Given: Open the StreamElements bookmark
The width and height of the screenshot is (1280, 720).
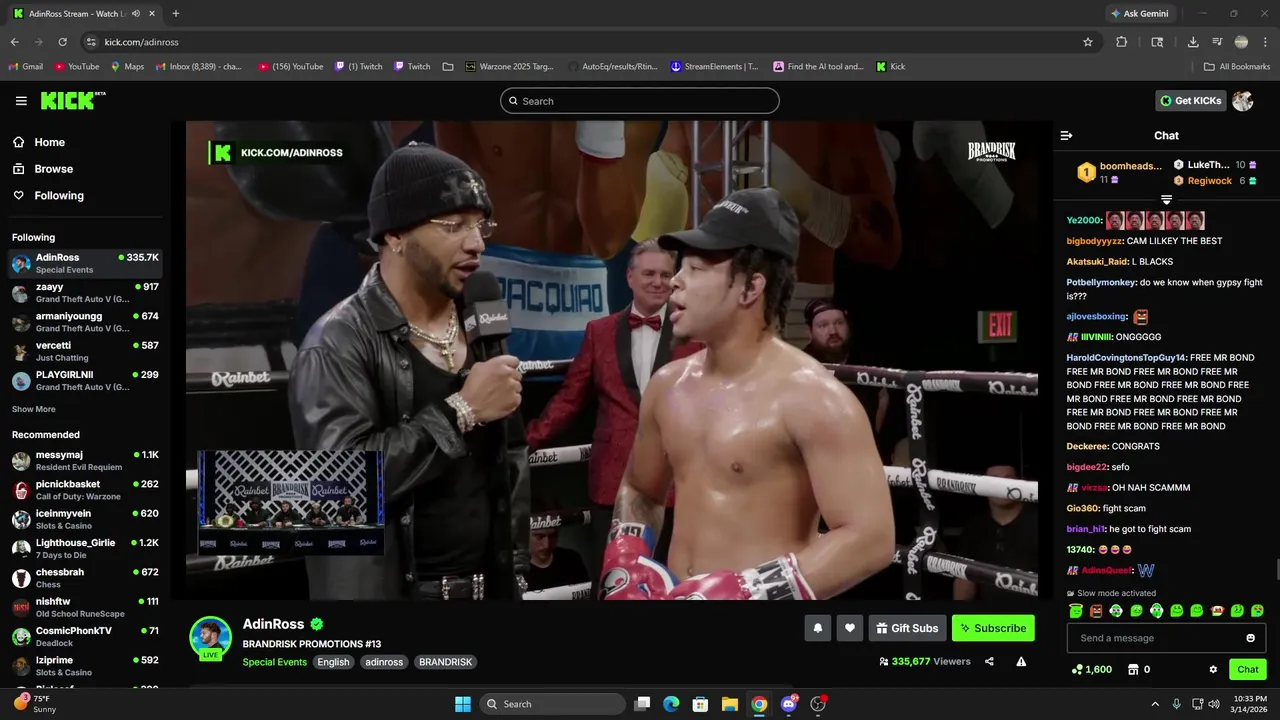Looking at the screenshot, I should [714, 67].
